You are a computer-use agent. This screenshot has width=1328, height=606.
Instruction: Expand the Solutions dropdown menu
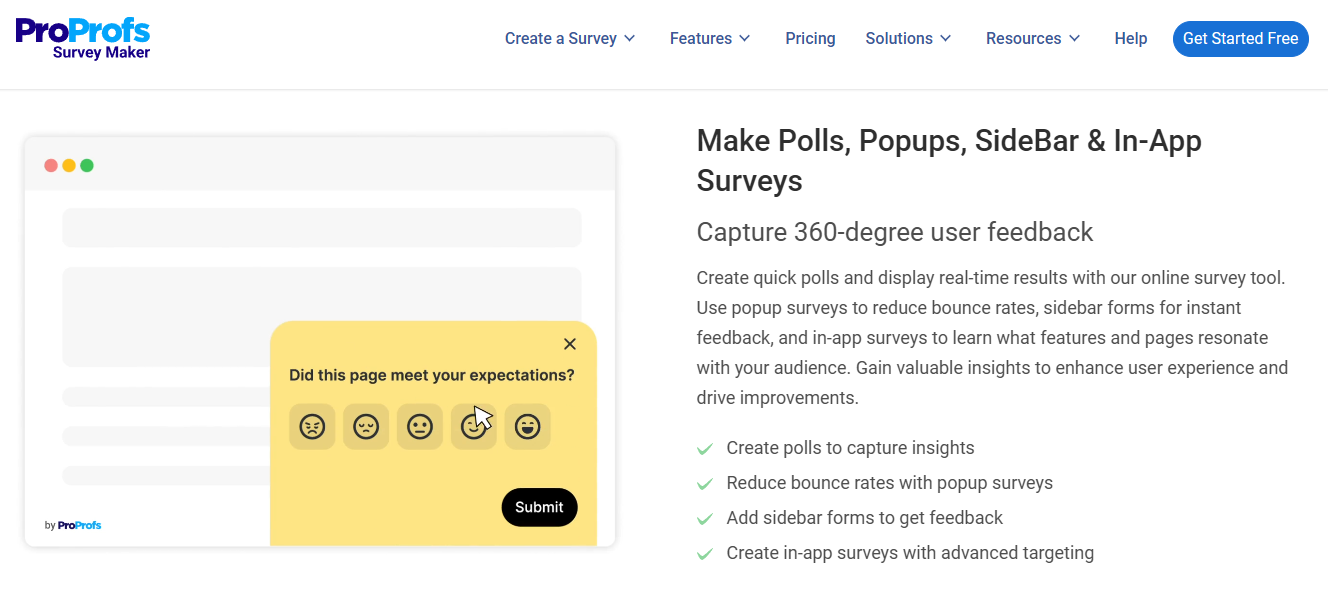click(x=908, y=39)
